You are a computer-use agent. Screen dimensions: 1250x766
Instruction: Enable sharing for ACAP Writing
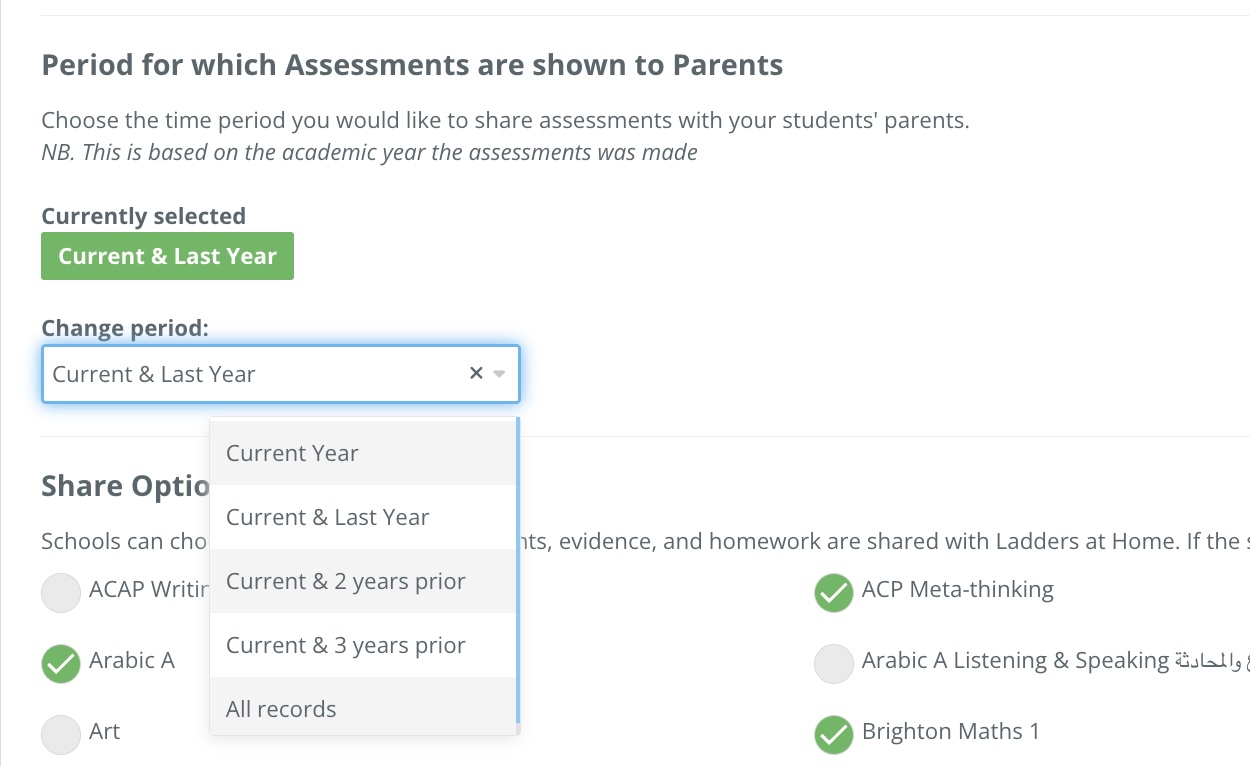[61, 593]
